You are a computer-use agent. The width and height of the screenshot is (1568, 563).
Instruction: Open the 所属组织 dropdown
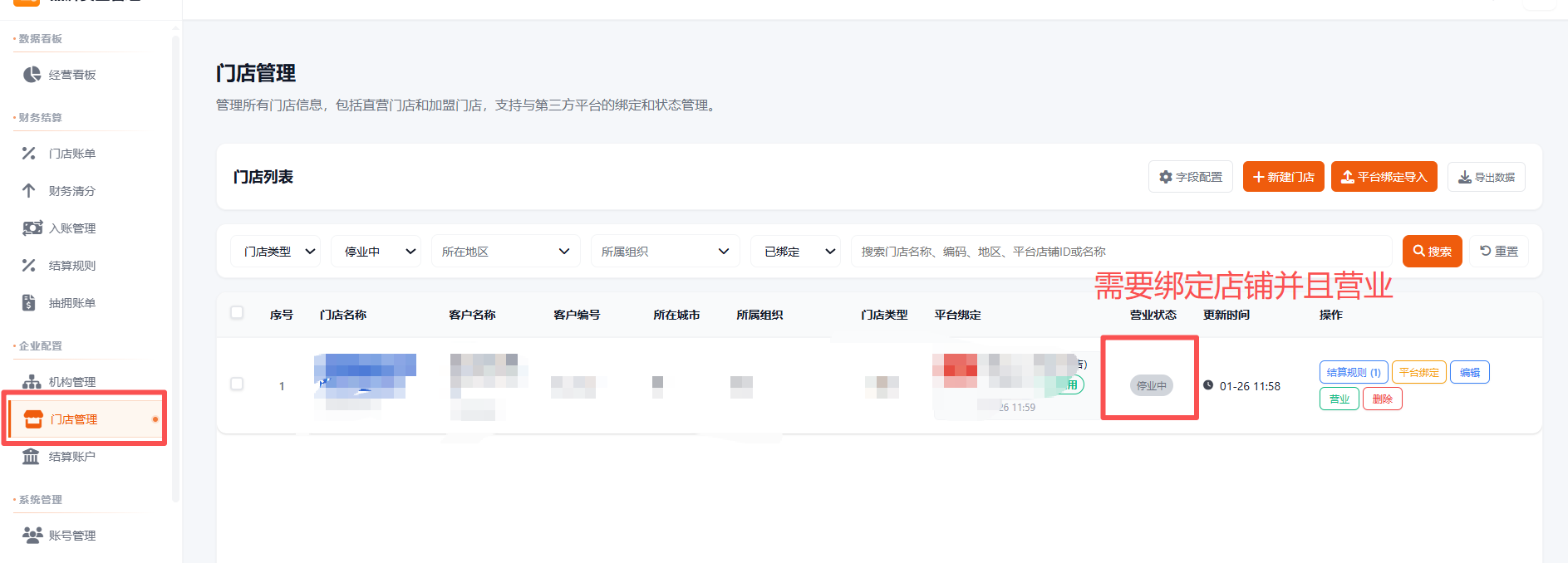666,252
